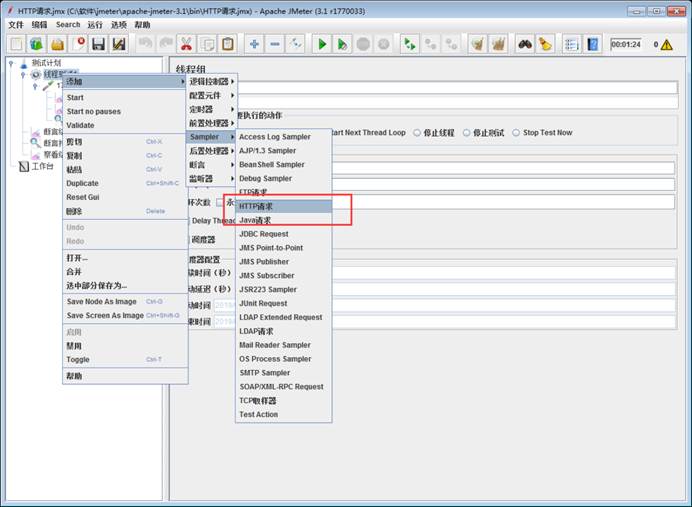Click the Open file folder icon

(x=57, y=44)
